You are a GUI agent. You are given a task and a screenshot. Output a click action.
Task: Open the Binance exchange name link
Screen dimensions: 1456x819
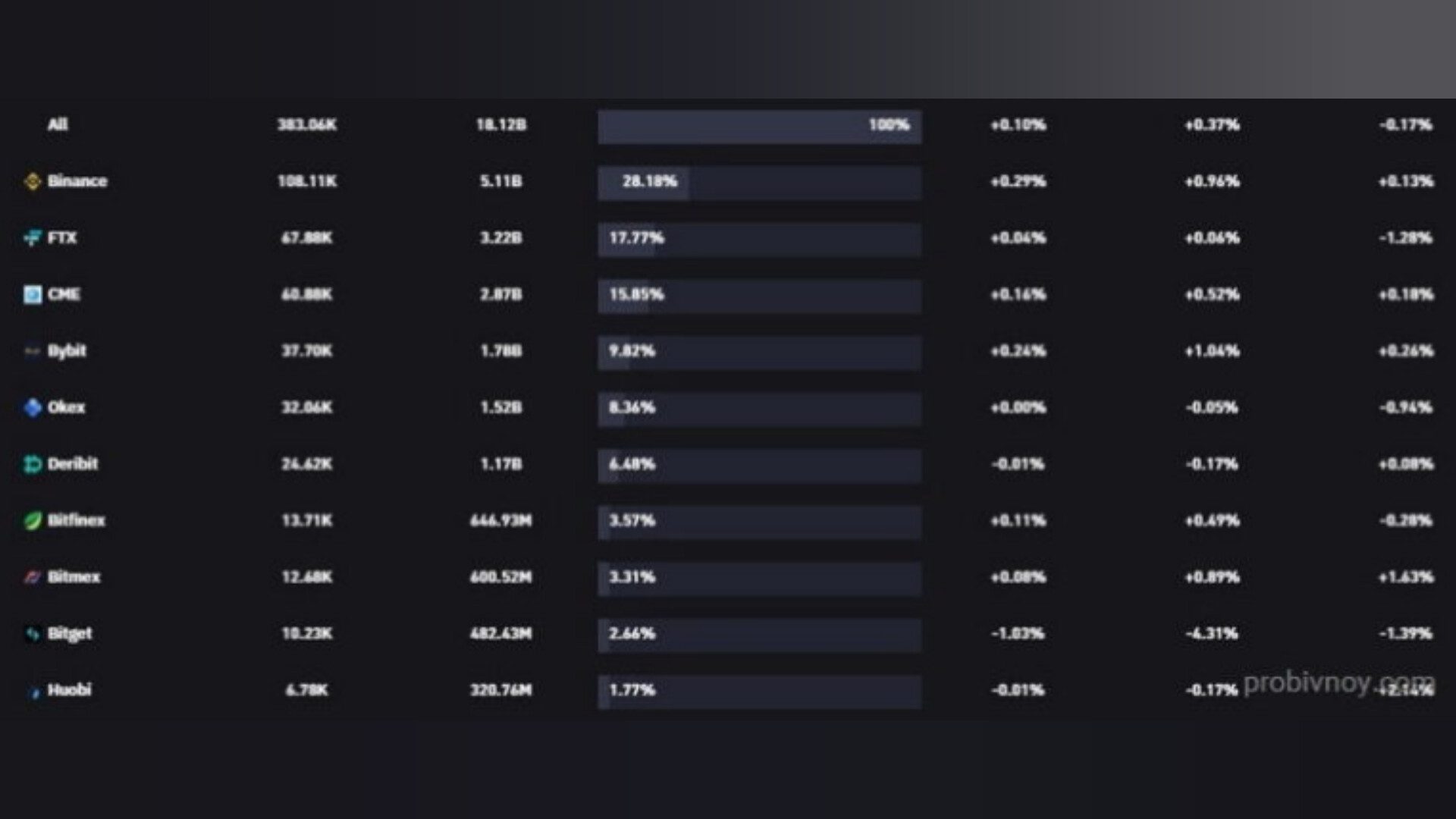77,181
